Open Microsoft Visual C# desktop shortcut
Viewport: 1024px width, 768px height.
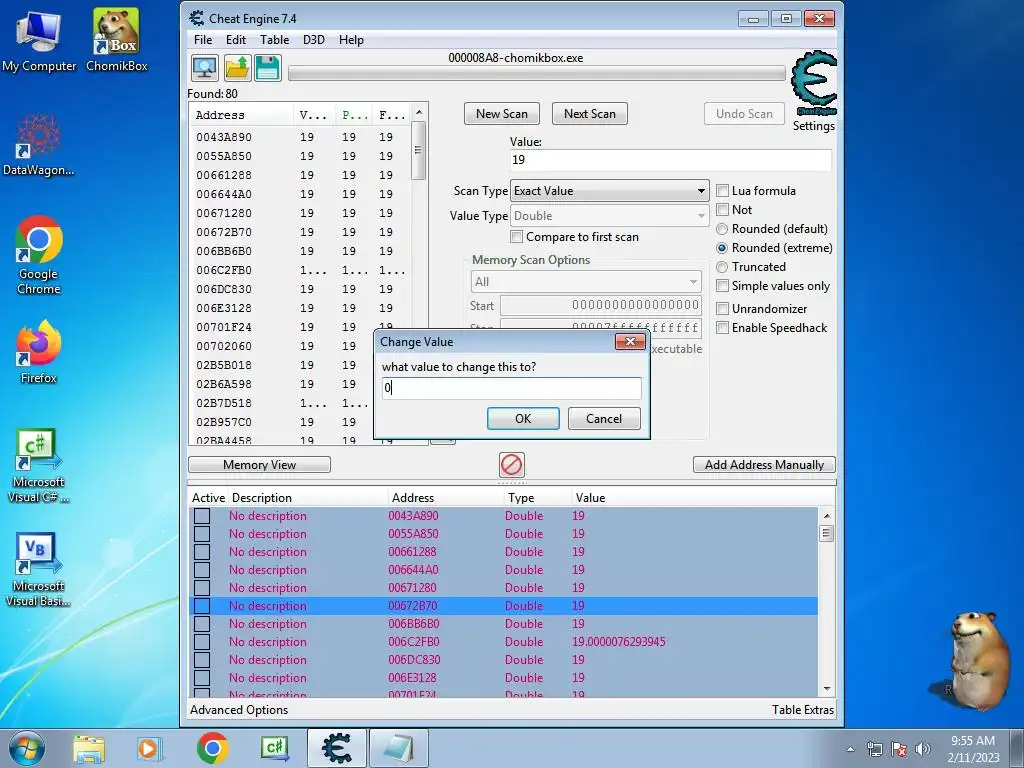(39, 466)
